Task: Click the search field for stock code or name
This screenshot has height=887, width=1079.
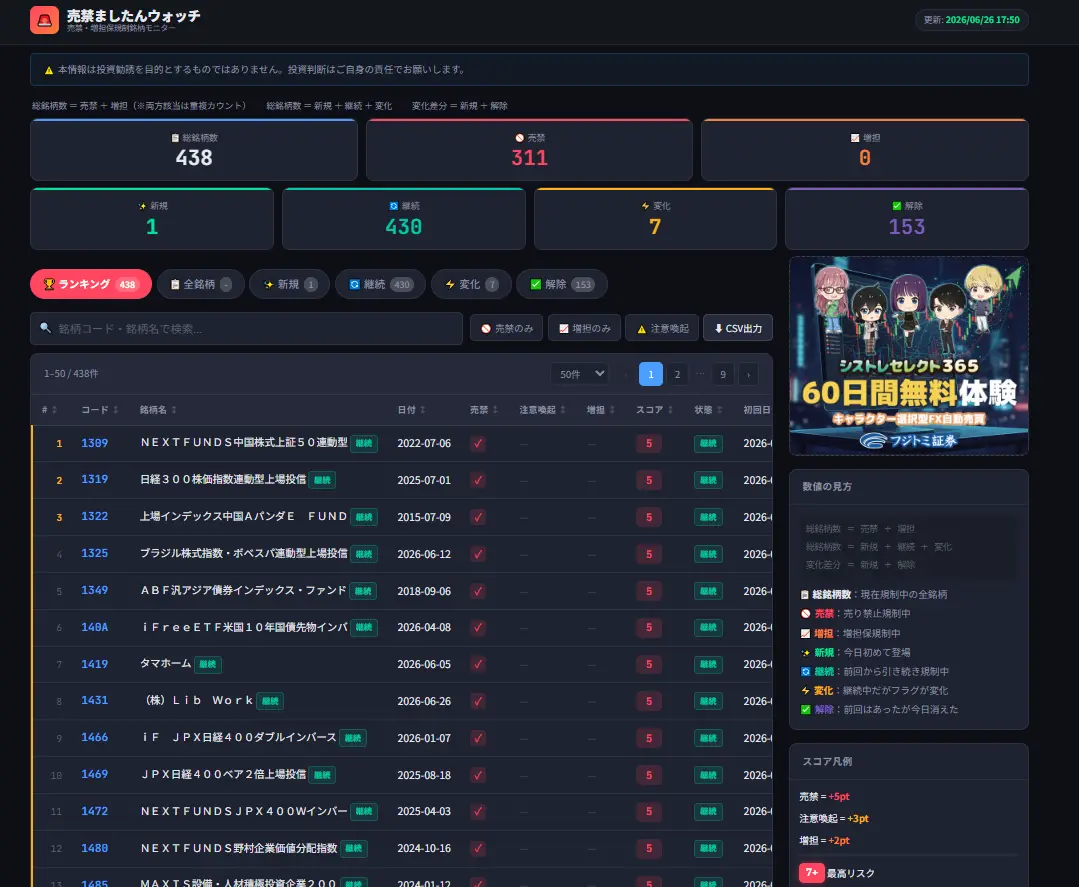Action: [246, 328]
